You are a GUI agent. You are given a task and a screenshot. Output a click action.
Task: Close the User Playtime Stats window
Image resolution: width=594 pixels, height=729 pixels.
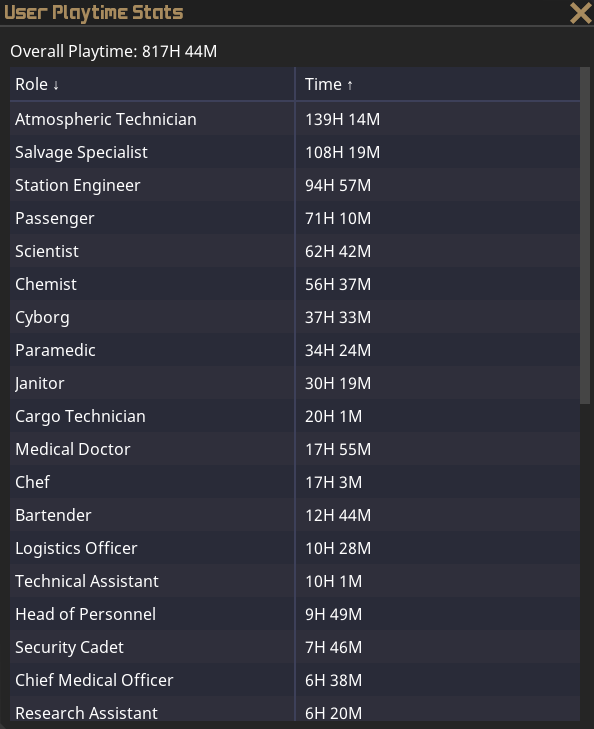click(x=581, y=13)
